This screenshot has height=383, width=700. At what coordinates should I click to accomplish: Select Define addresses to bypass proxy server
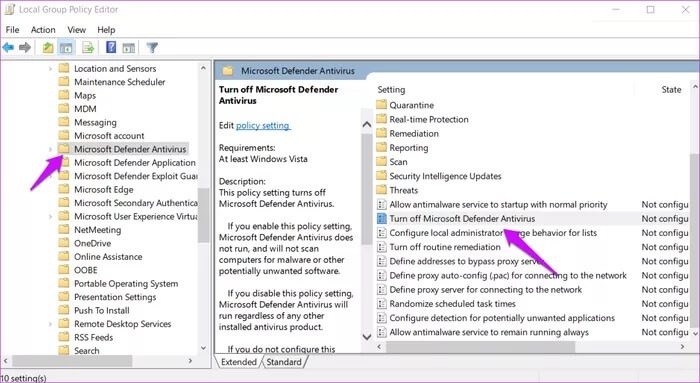(467, 261)
